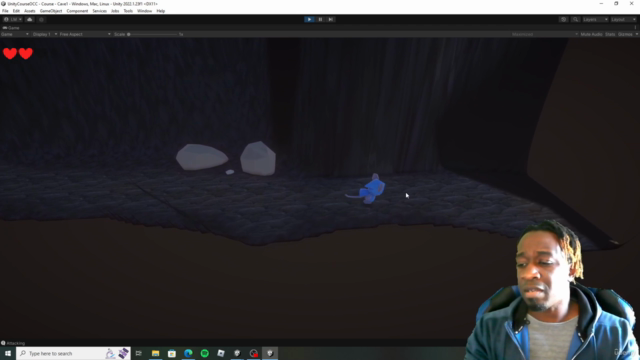Open the Assets menu
The height and width of the screenshot is (360, 640).
click(x=30, y=11)
